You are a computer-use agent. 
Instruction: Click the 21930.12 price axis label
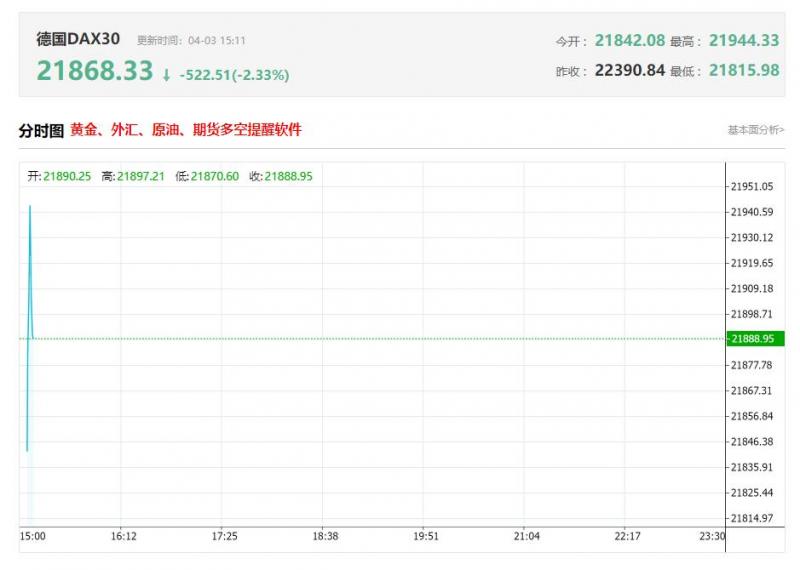click(x=752, y=238)
